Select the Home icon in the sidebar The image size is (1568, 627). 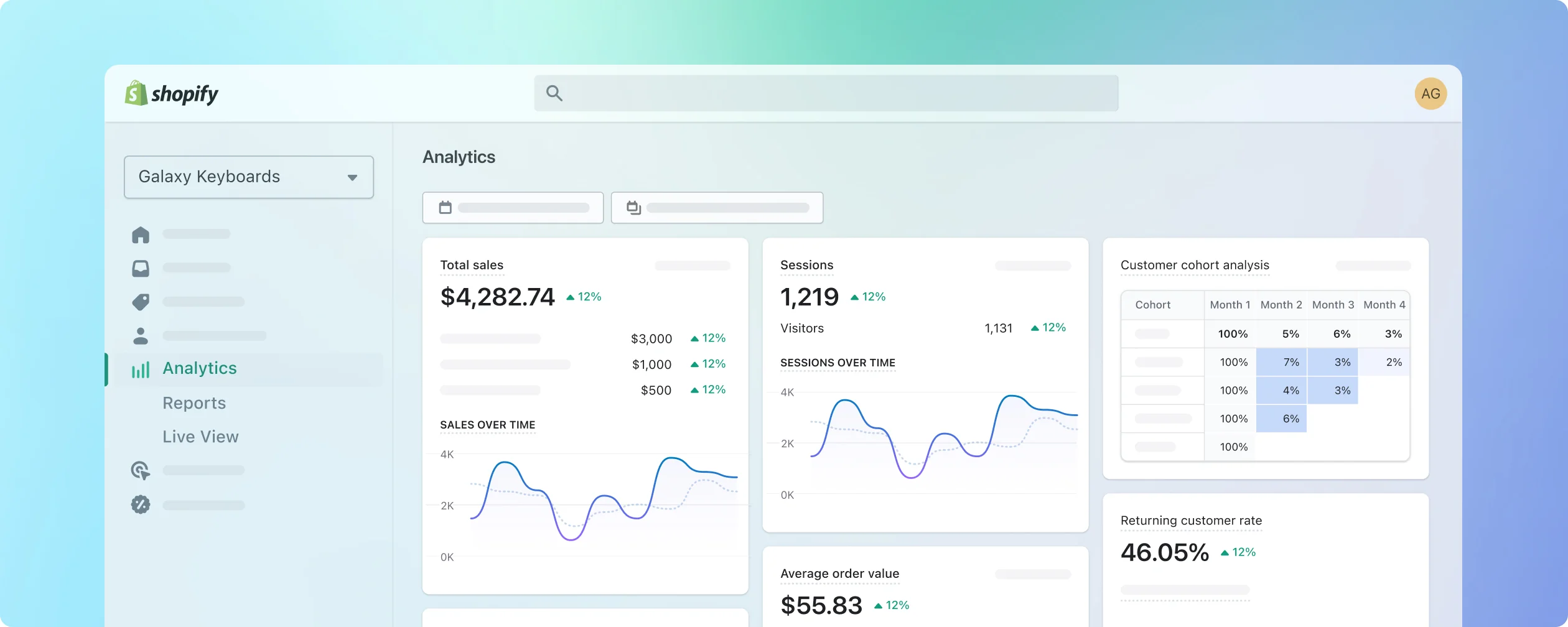(x=141, y=235)
